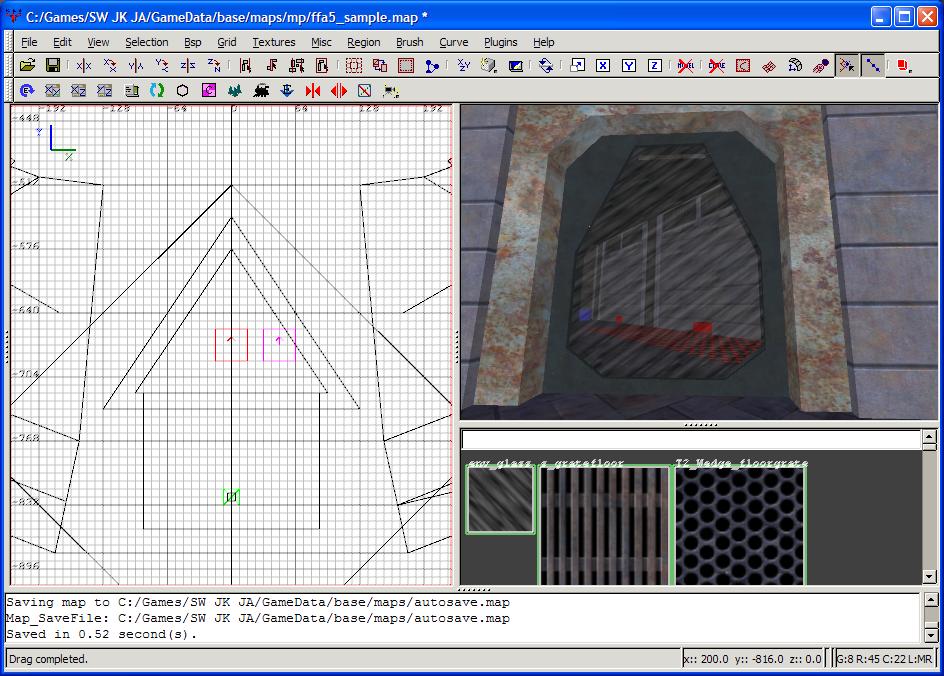Rotate selection around the Z axis

coord(214,65)
